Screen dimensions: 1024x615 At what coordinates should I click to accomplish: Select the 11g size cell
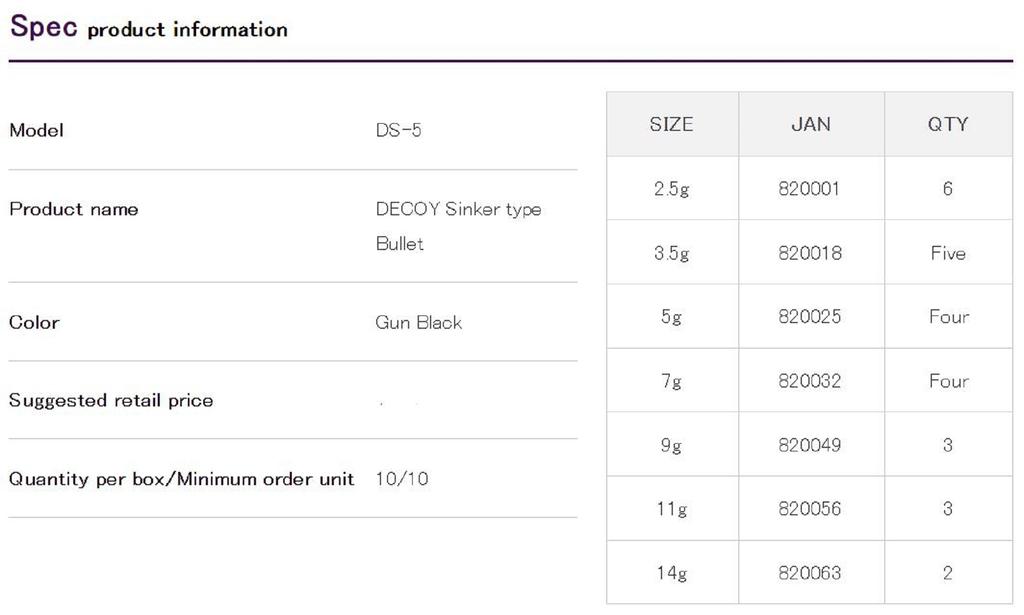point(671,509)
